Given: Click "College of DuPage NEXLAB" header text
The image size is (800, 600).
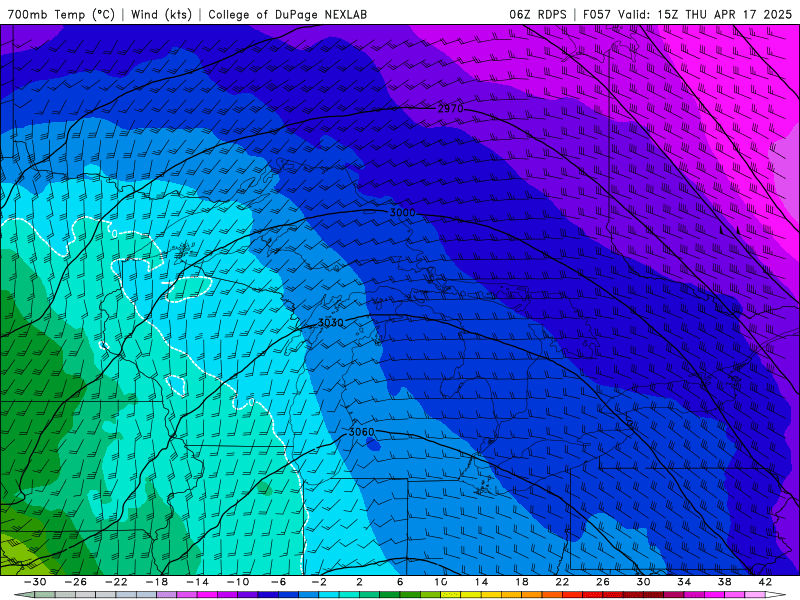Looking at the screenshot, I should coord(287,14).
